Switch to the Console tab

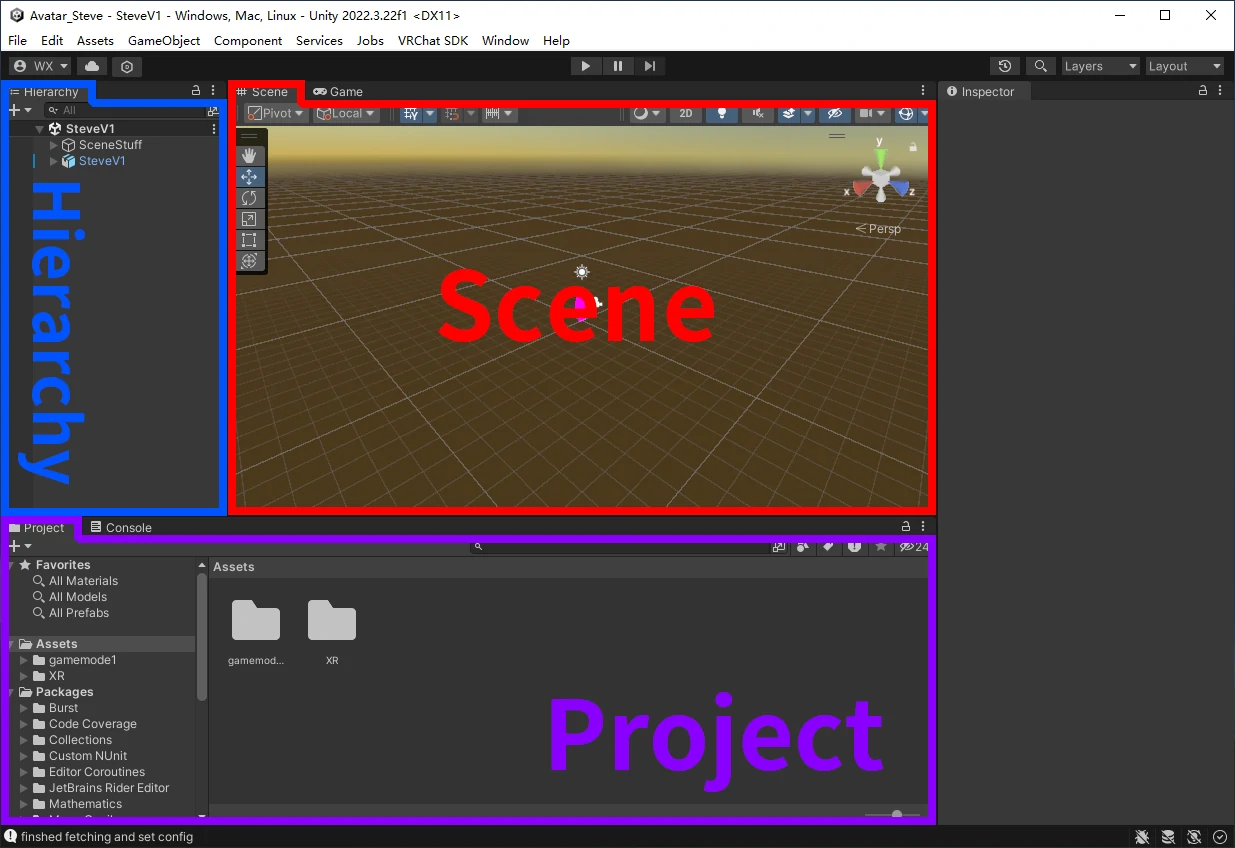120,527
